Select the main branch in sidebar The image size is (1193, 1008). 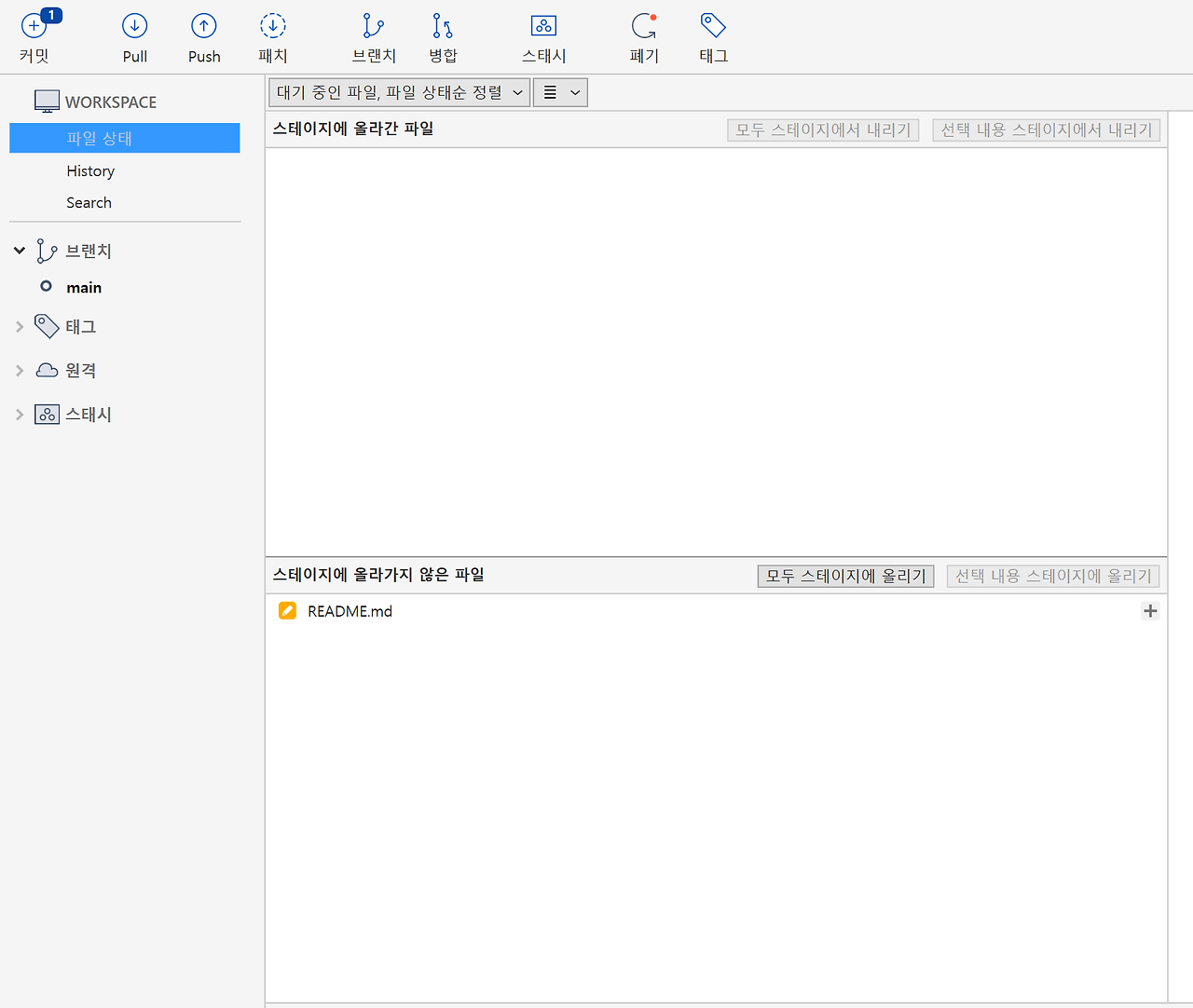84,288
